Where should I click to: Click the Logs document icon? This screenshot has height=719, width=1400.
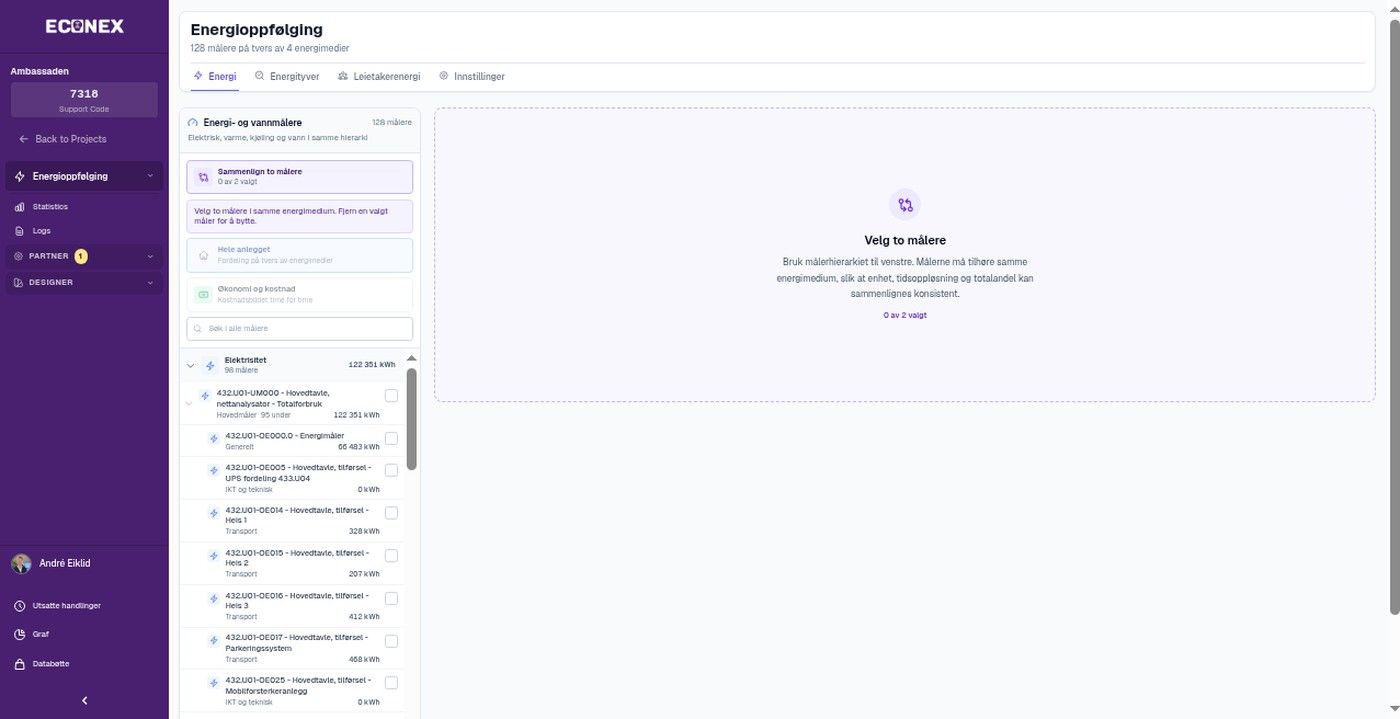point(19,231)
